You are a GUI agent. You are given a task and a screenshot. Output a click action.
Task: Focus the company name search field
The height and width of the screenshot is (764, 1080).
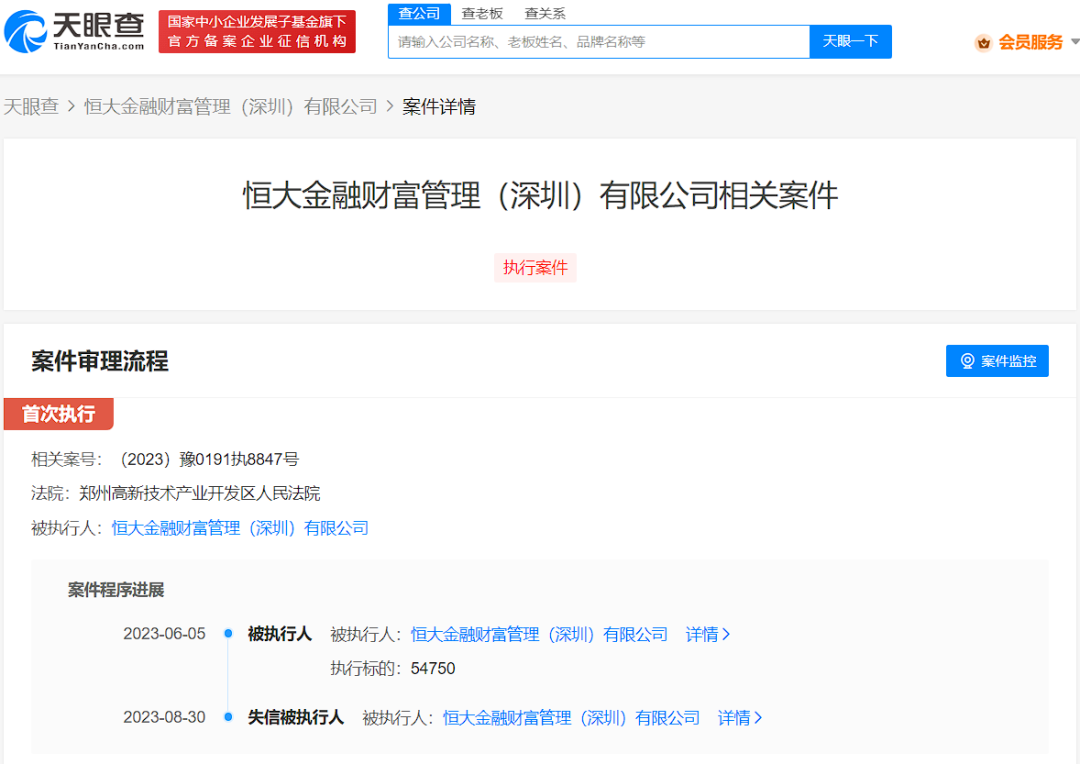(x=598, y=42)
